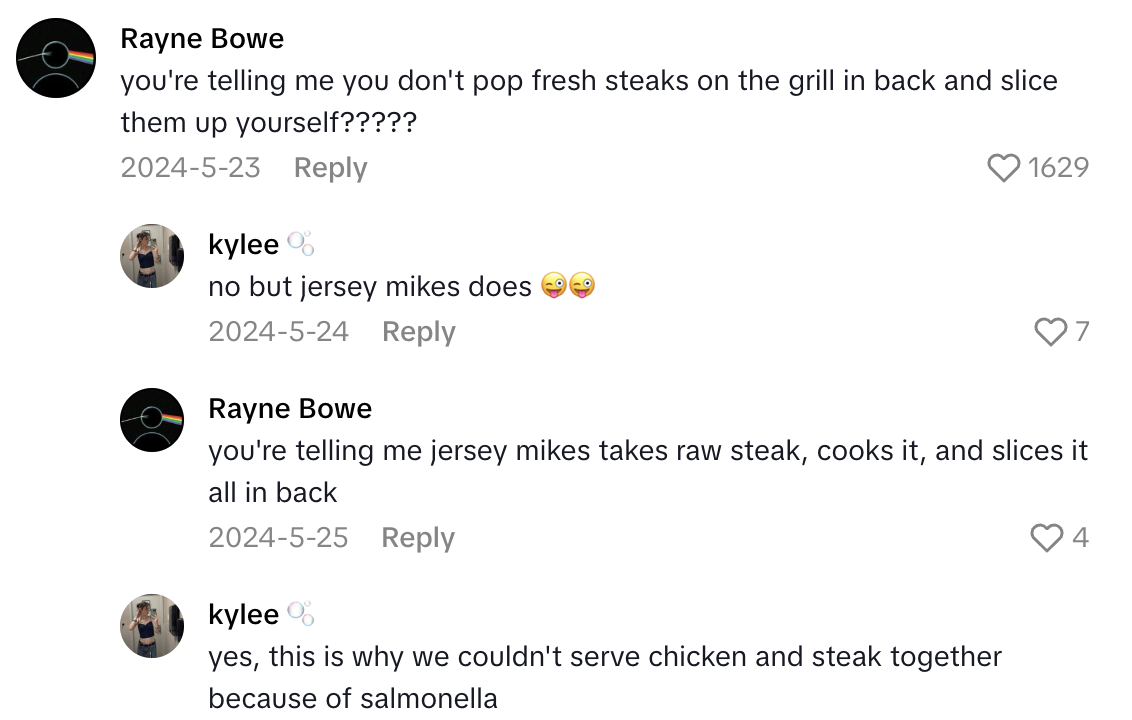The height and width of the screenshot is (720, 1132).
Task: Select kylee's username on first reply
Action: coord(243,244)
